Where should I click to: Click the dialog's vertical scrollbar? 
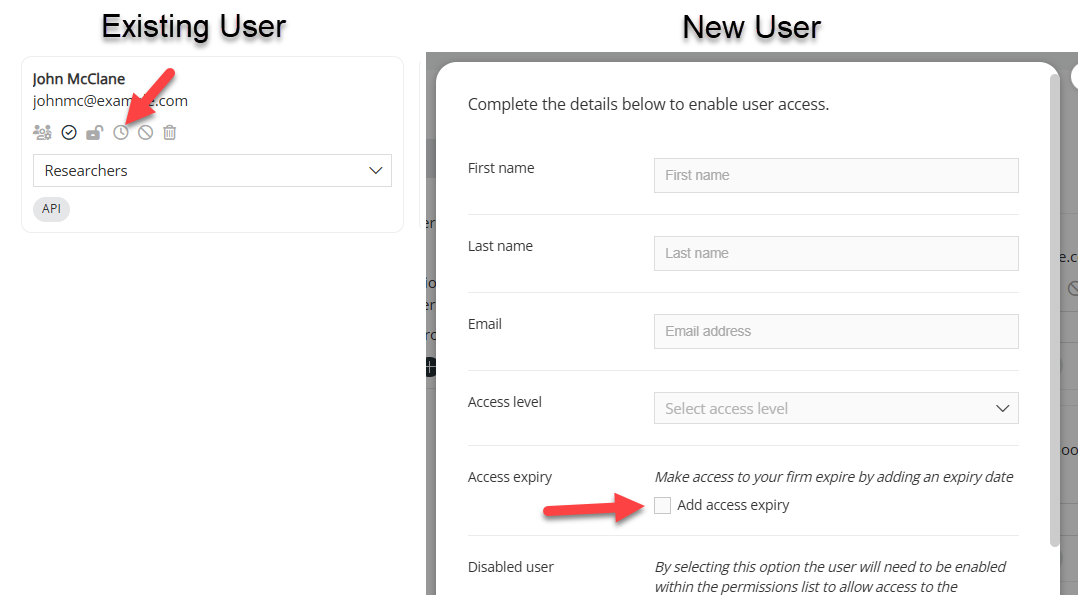pyautogui.click(x=1055, y=310)
